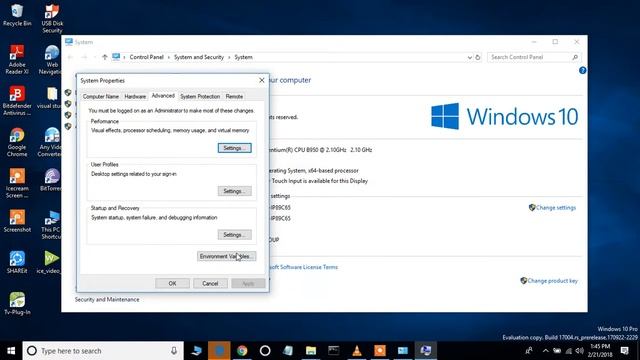The height and width of the screenshot is (360, 640).
Task: Click the network icon in system tray
Action: coord(569,351)
